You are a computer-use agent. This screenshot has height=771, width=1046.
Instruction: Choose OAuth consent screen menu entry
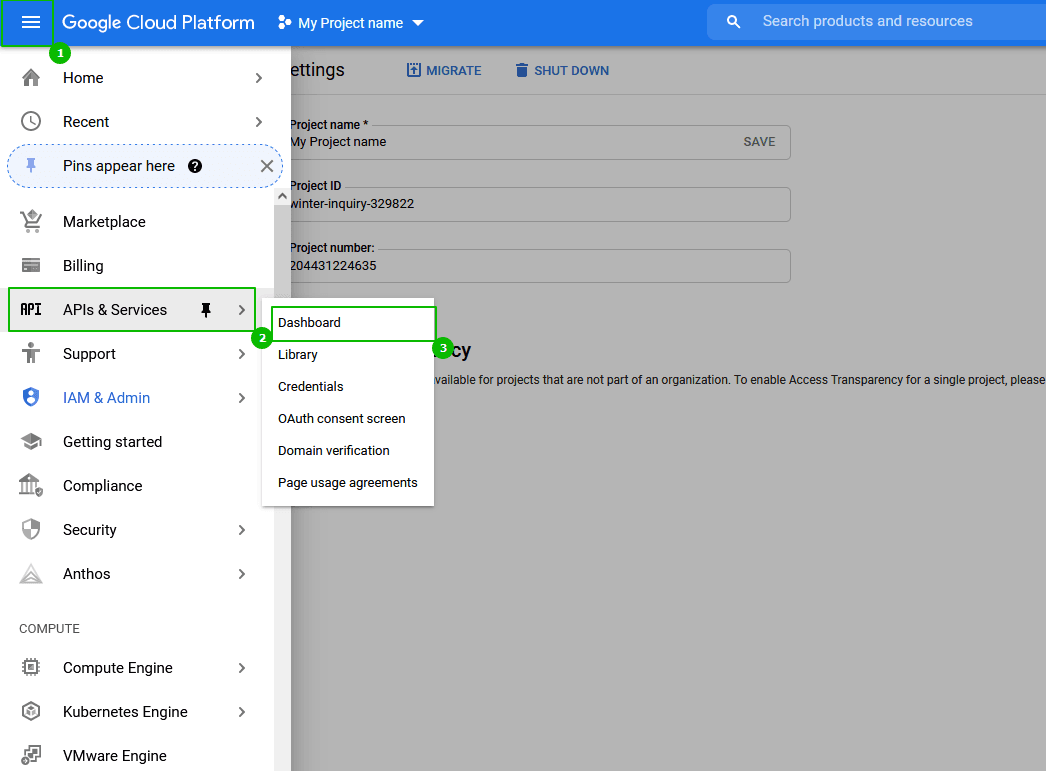click(x=342, y=419)
